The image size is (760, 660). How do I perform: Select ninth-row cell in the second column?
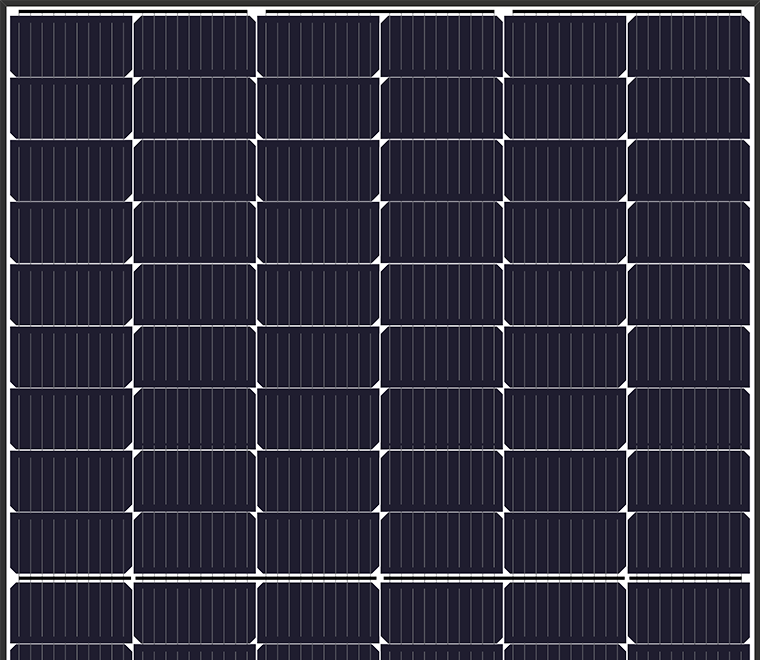pyautogui.click(x=195, y=543)
